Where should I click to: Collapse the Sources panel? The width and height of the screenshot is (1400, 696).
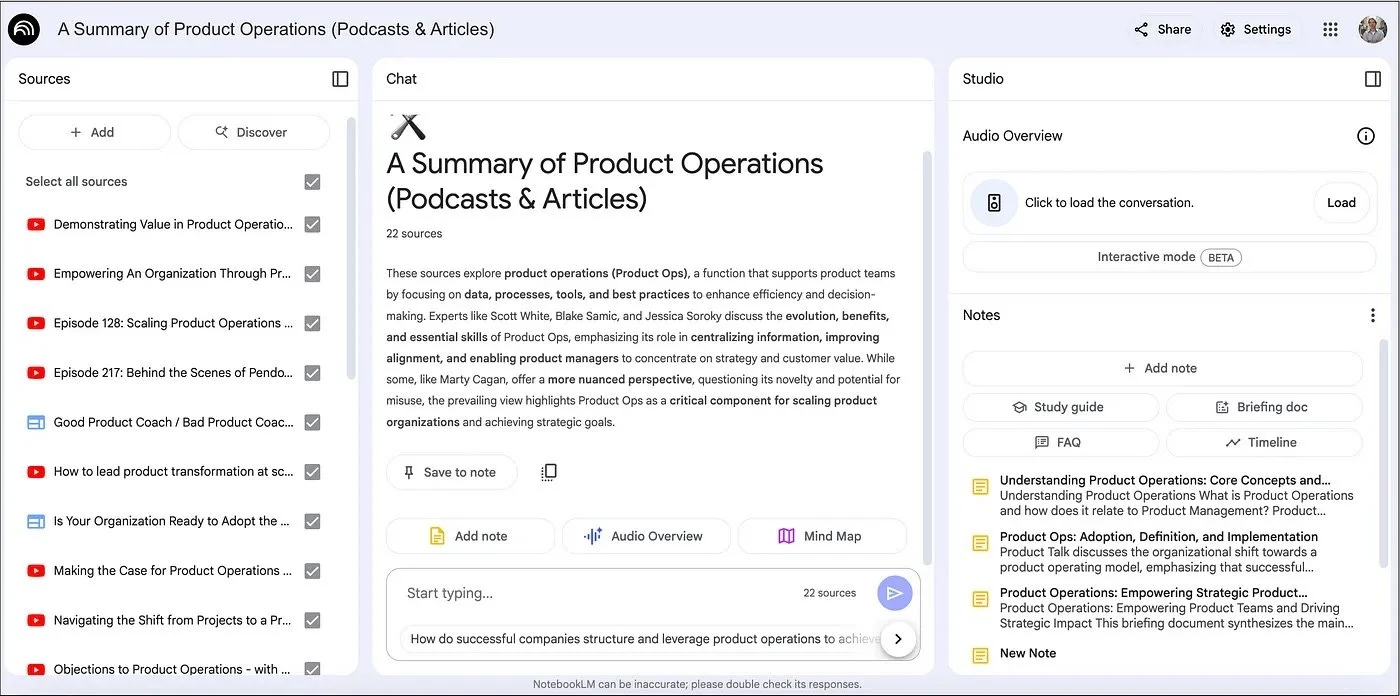click(x=340, y=77)
